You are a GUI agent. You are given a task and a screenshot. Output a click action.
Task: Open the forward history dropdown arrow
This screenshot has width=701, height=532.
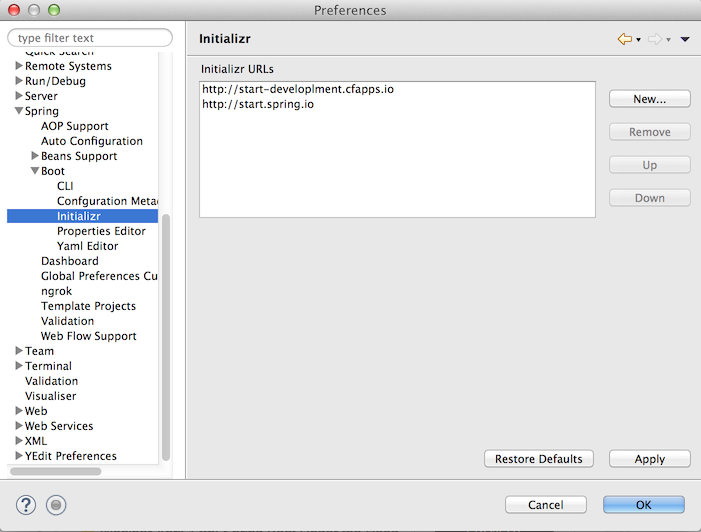pyautogui.click(x=668, y=40)
